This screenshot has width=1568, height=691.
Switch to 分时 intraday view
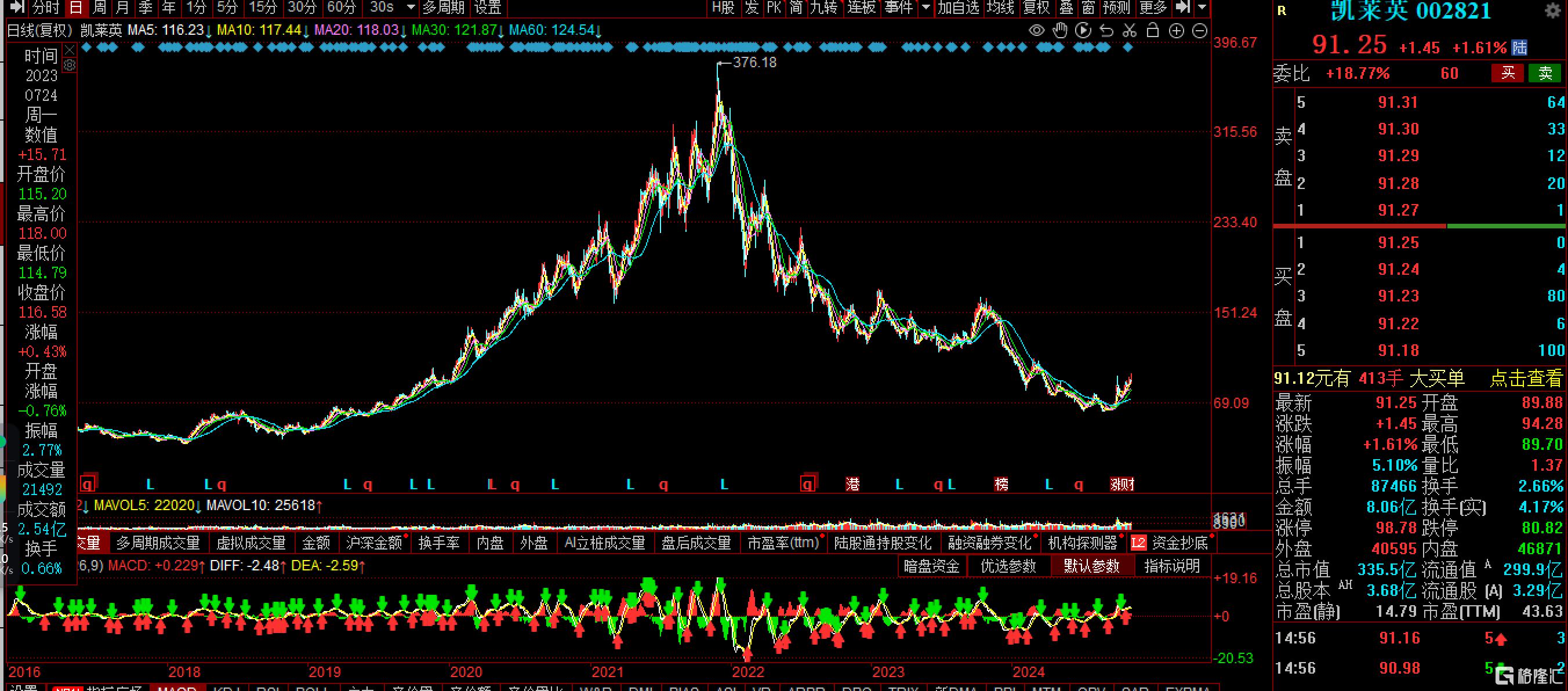pyautogui.click(x=46, y=8)
